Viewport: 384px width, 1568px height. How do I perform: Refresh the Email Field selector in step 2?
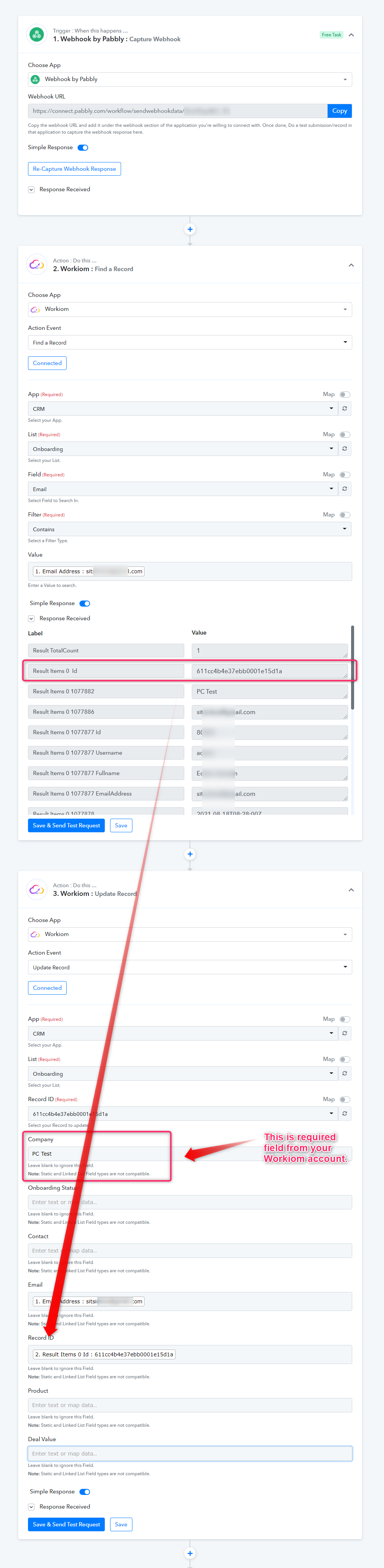(344, 489)
